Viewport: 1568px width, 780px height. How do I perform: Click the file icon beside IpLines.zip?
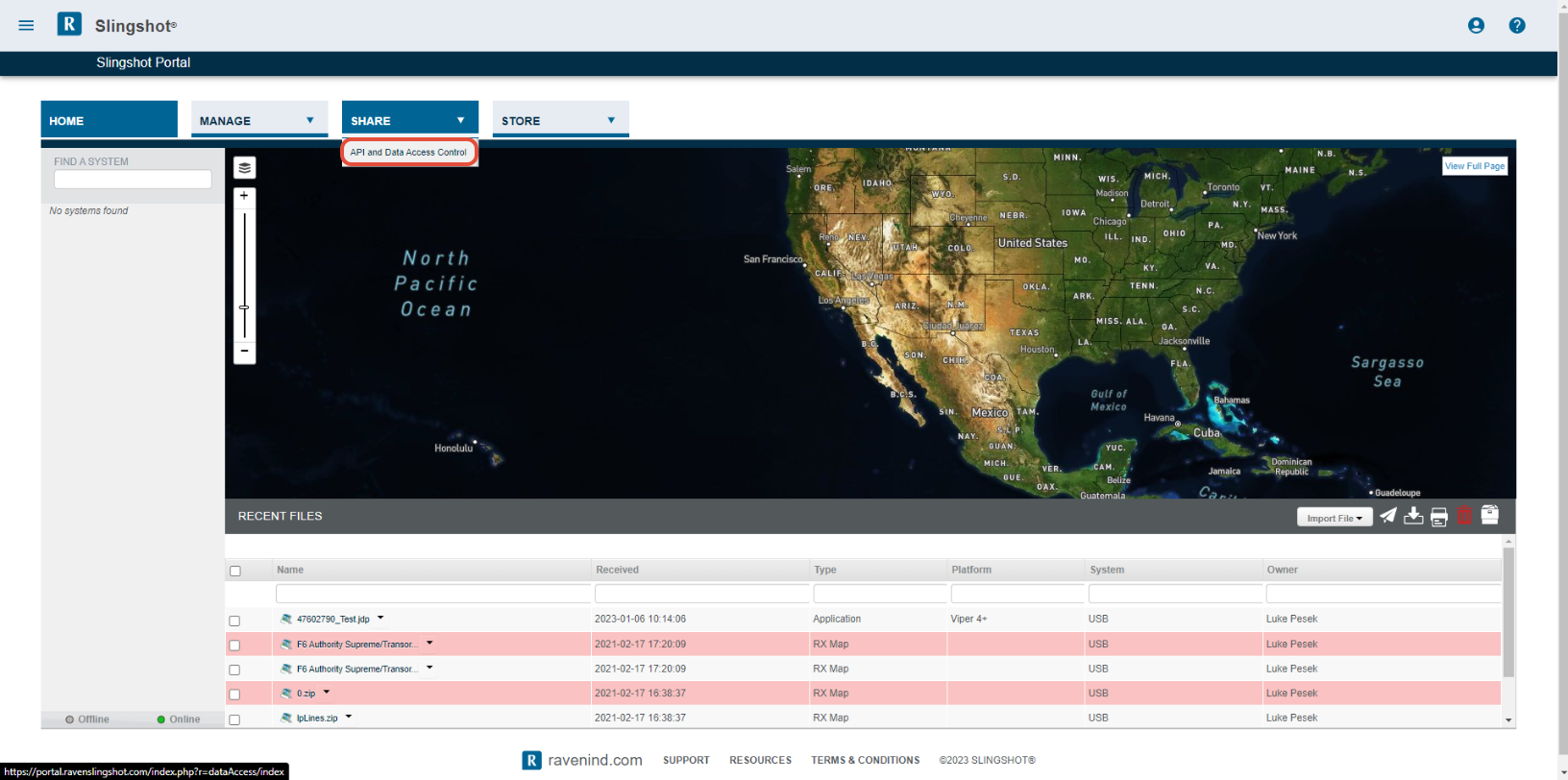pos(286,719)
